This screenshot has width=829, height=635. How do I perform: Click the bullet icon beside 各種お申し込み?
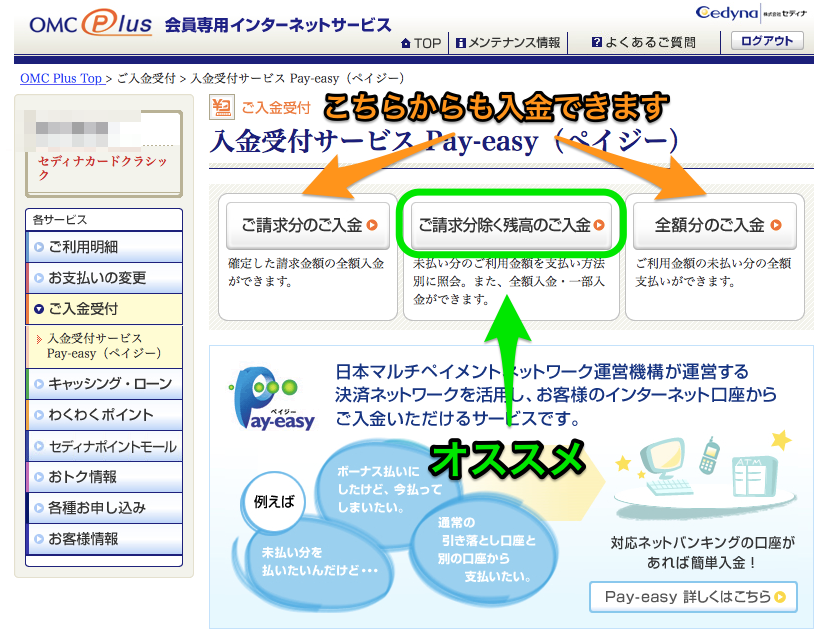click(39, 508)
